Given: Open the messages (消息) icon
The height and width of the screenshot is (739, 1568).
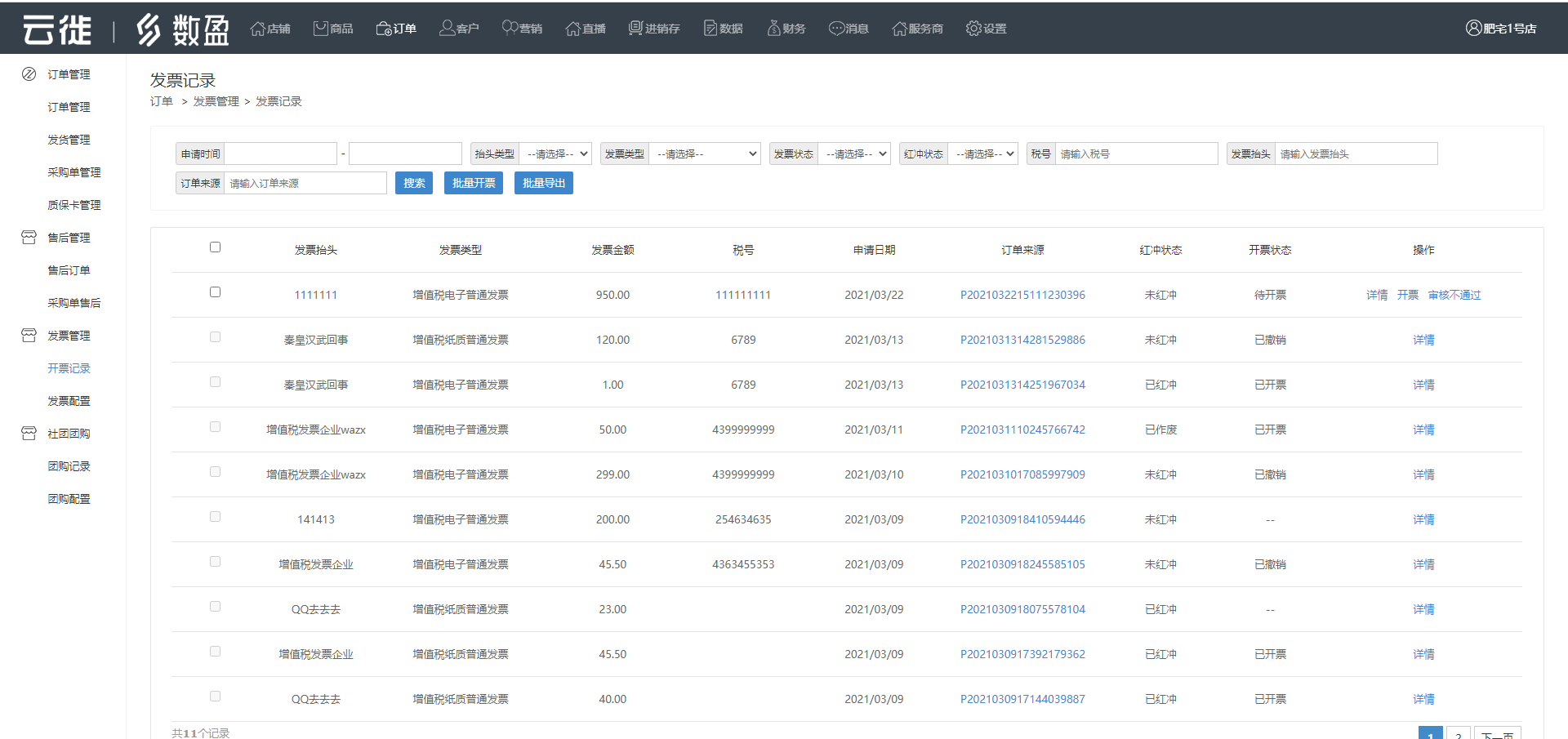Looking at the screenshot, I should [x=836, y=29].
